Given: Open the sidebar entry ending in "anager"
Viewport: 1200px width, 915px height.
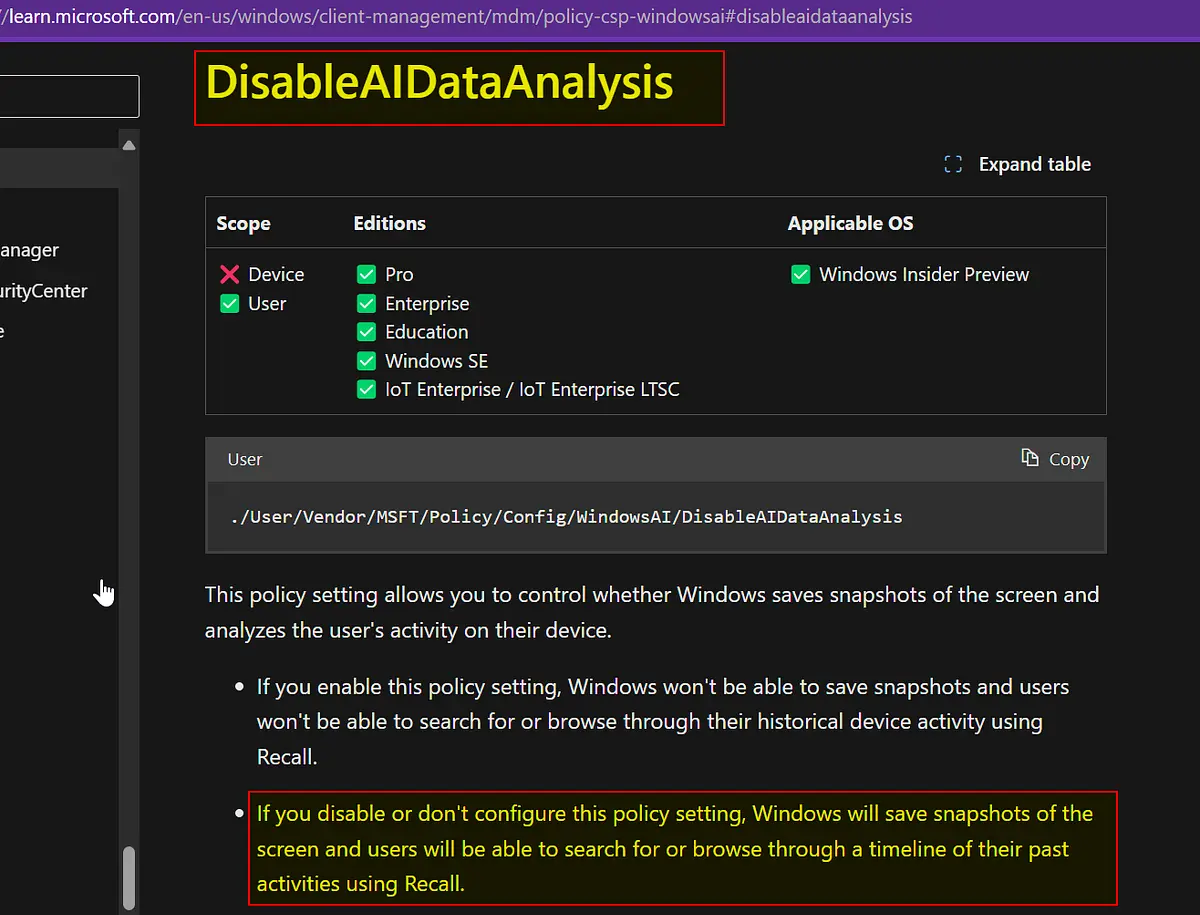Looking at the screenshot, I should [x=29, y=250].
